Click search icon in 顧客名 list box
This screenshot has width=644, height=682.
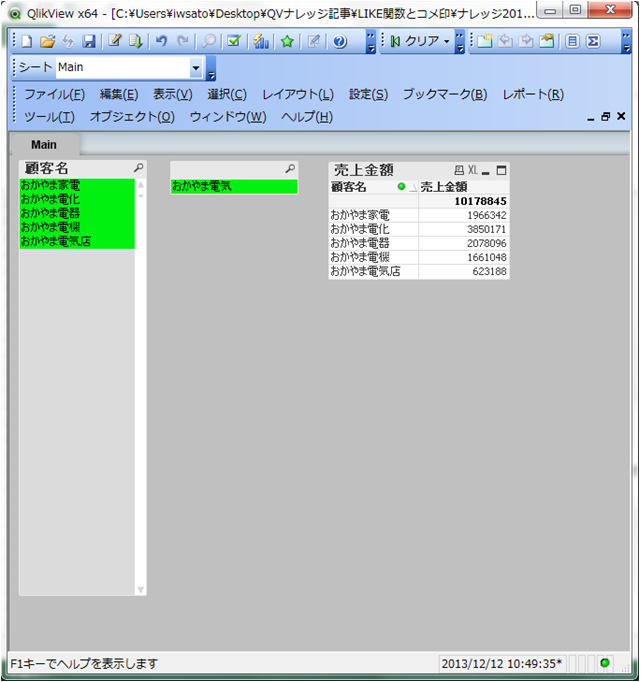pyautogui.click(x=139, y=167)
